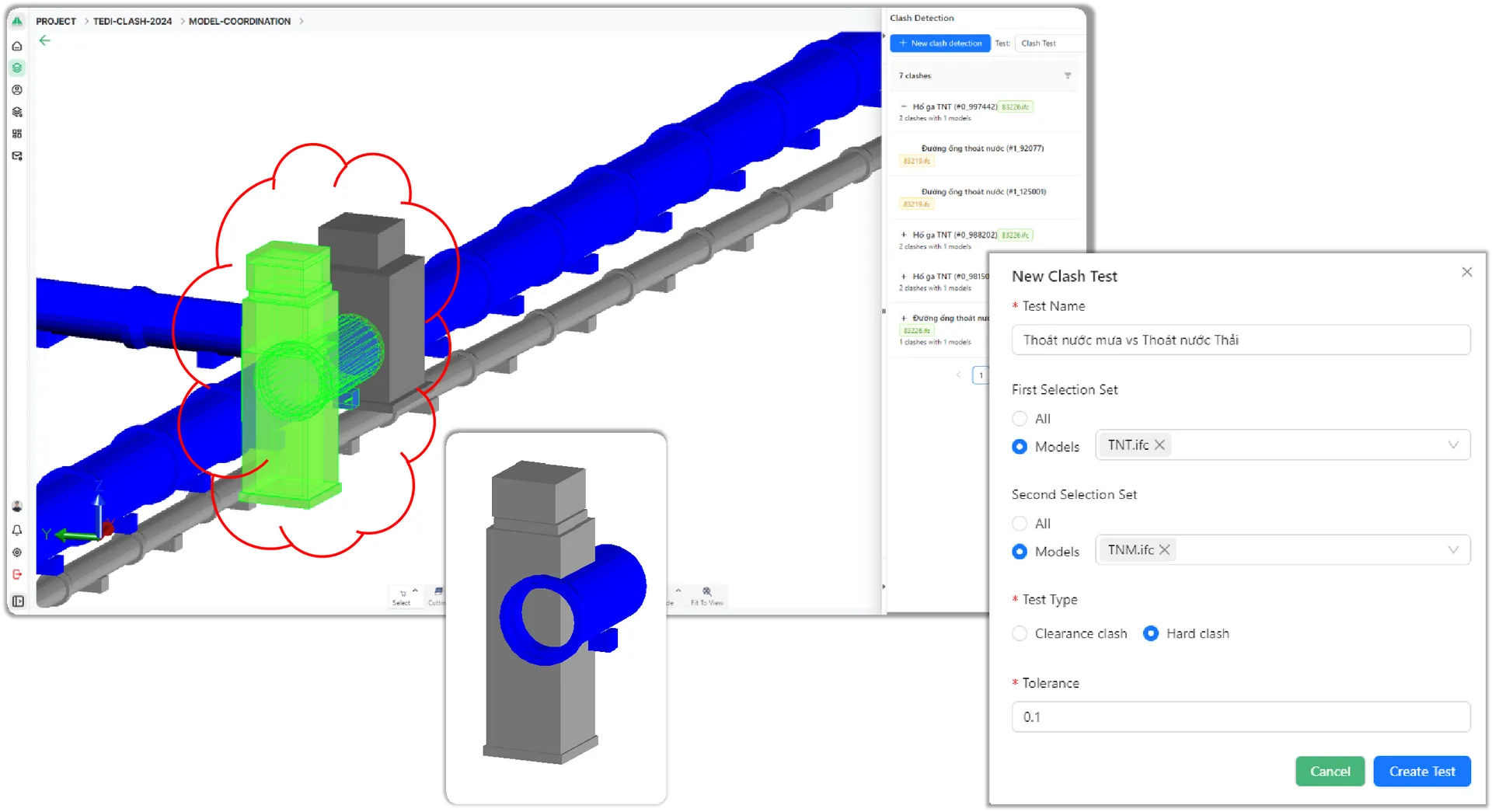Click the green Cancel button
The width and height of the screenshot is (1492, 812).
coord(1330,771)
